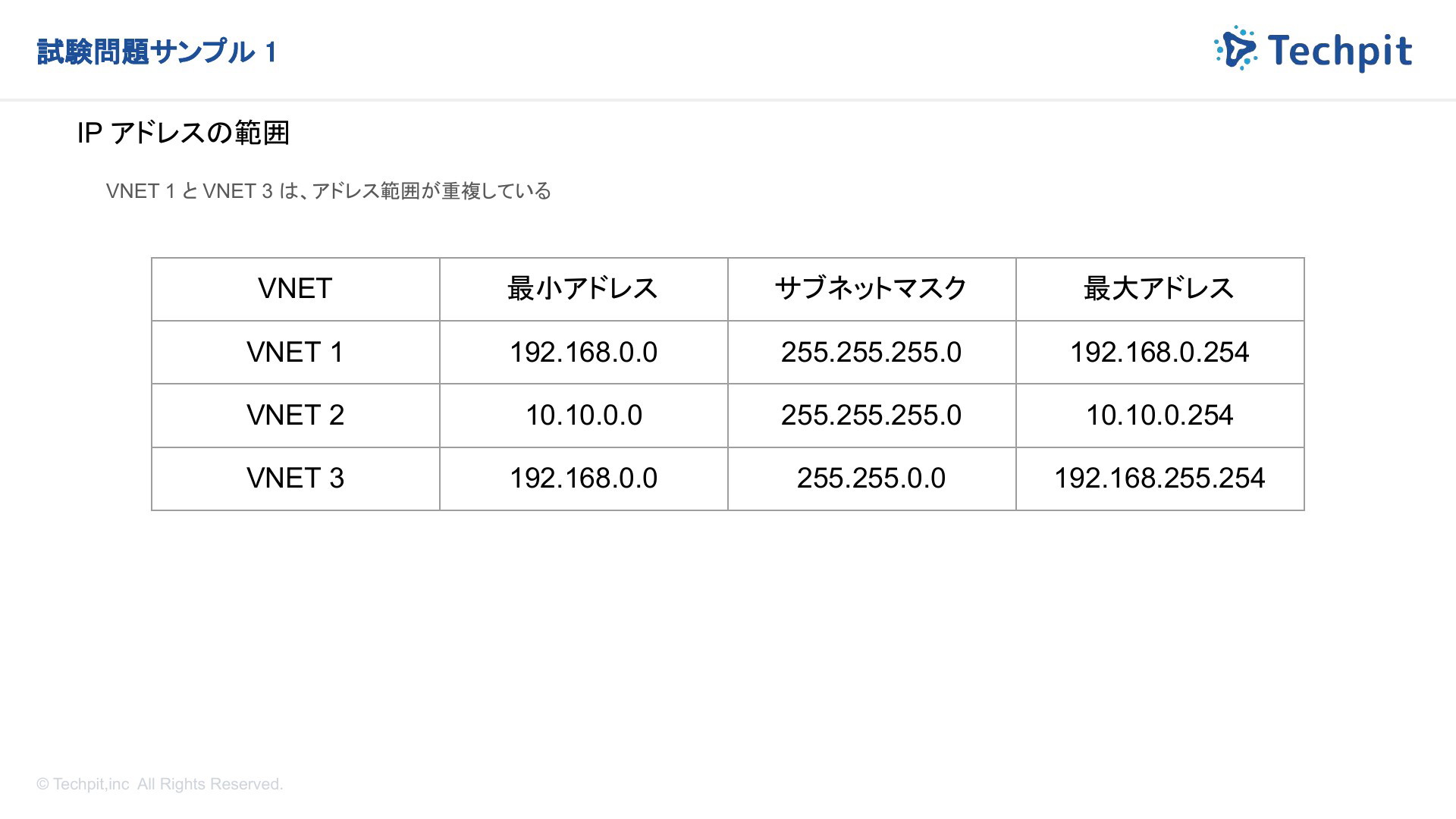Click the 10.10.0.254 max address cell
The width and height of the screenshot is (1456, 819).
coord(1159,415)
